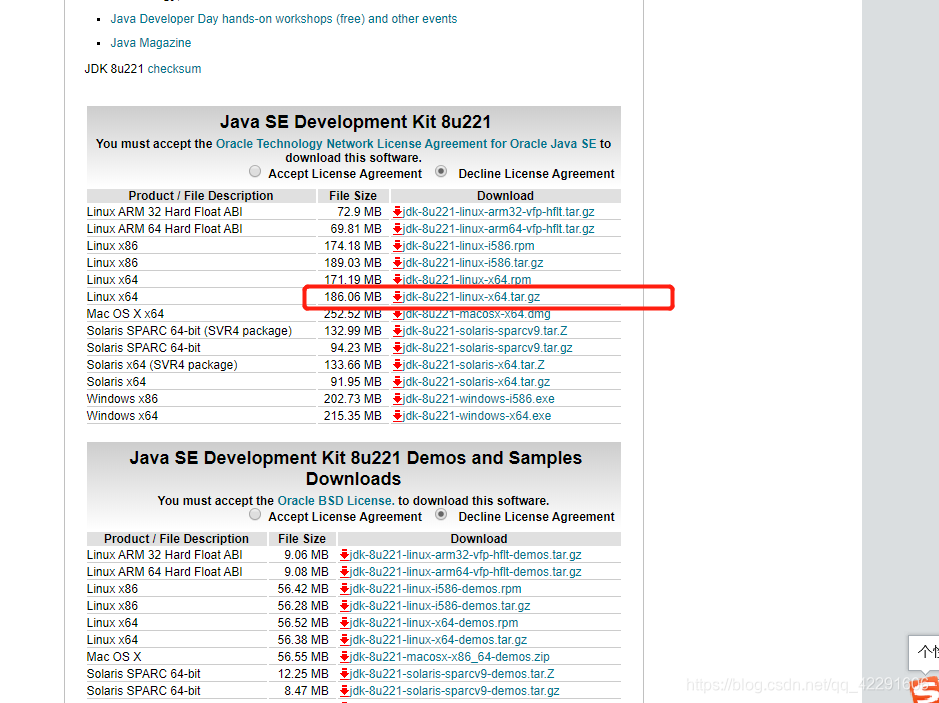This screenshot has width=939, height=703.
Task: Download jdk-8u221-linux-i586.tar.gz
Action: 473,263
